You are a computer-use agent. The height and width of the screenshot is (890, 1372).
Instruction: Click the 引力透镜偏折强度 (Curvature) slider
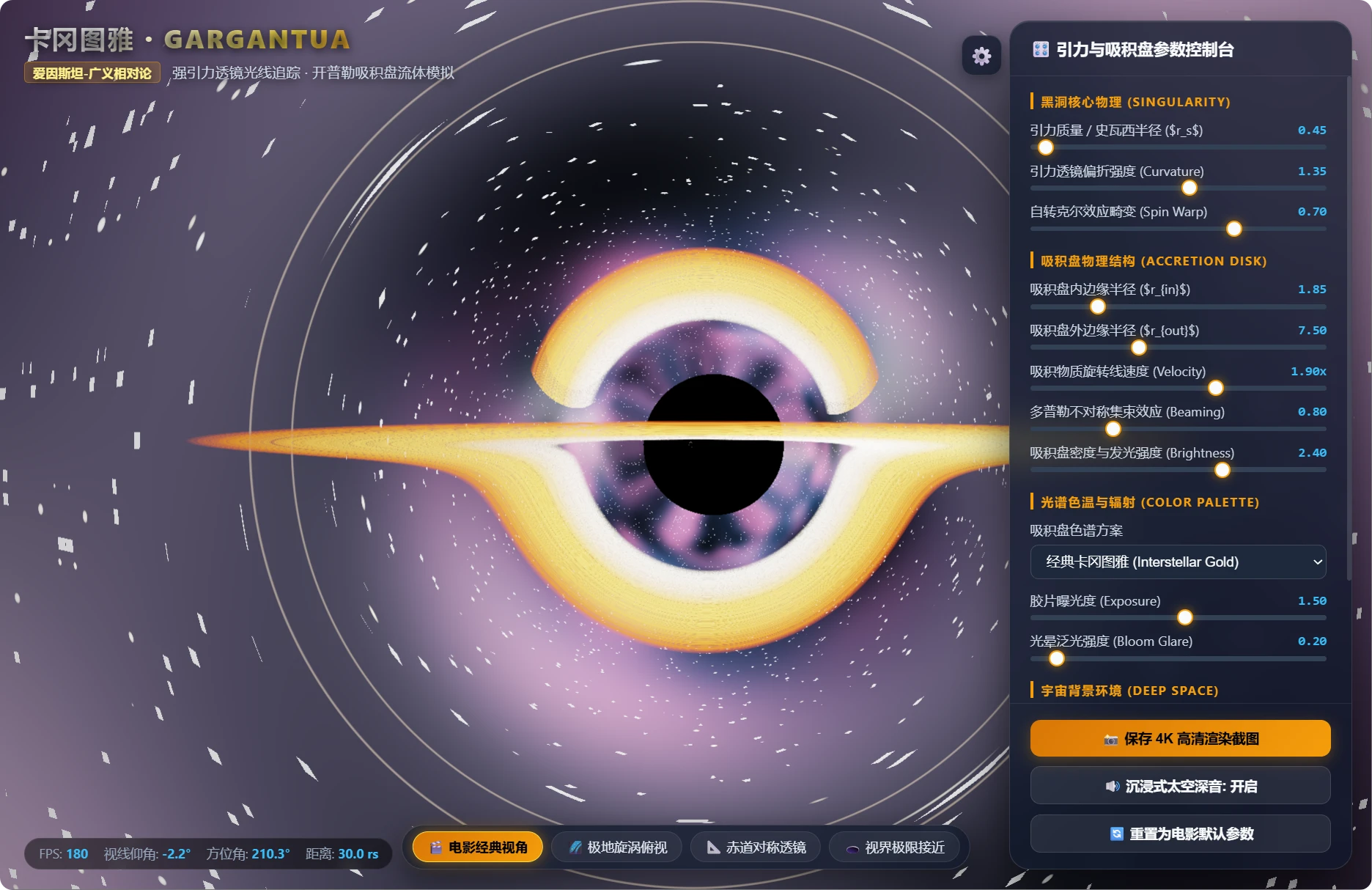click(1178, 188)
